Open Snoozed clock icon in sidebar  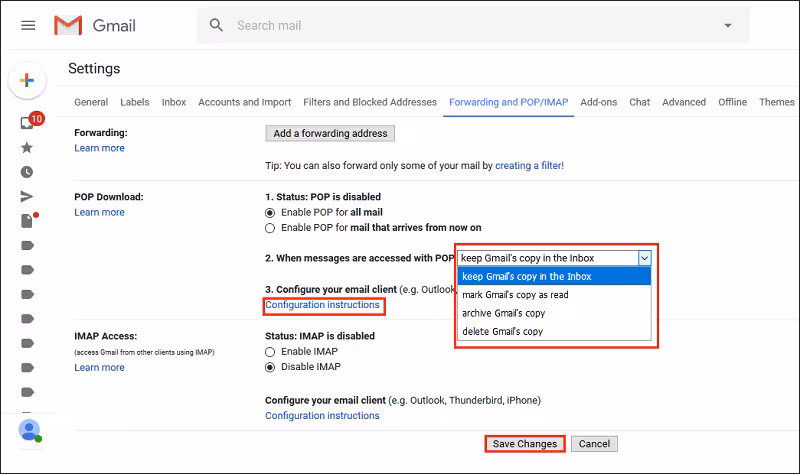[x=27, y=172]
